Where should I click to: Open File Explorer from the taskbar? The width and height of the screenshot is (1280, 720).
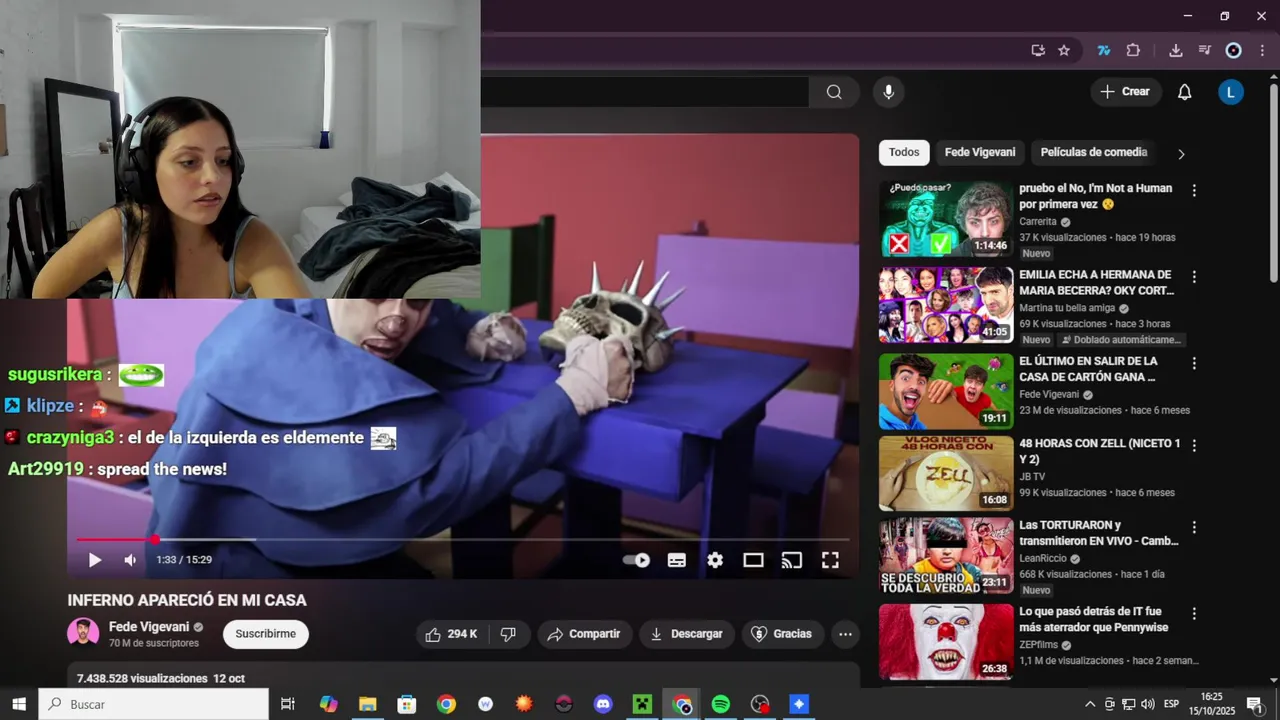coord(368,704)
